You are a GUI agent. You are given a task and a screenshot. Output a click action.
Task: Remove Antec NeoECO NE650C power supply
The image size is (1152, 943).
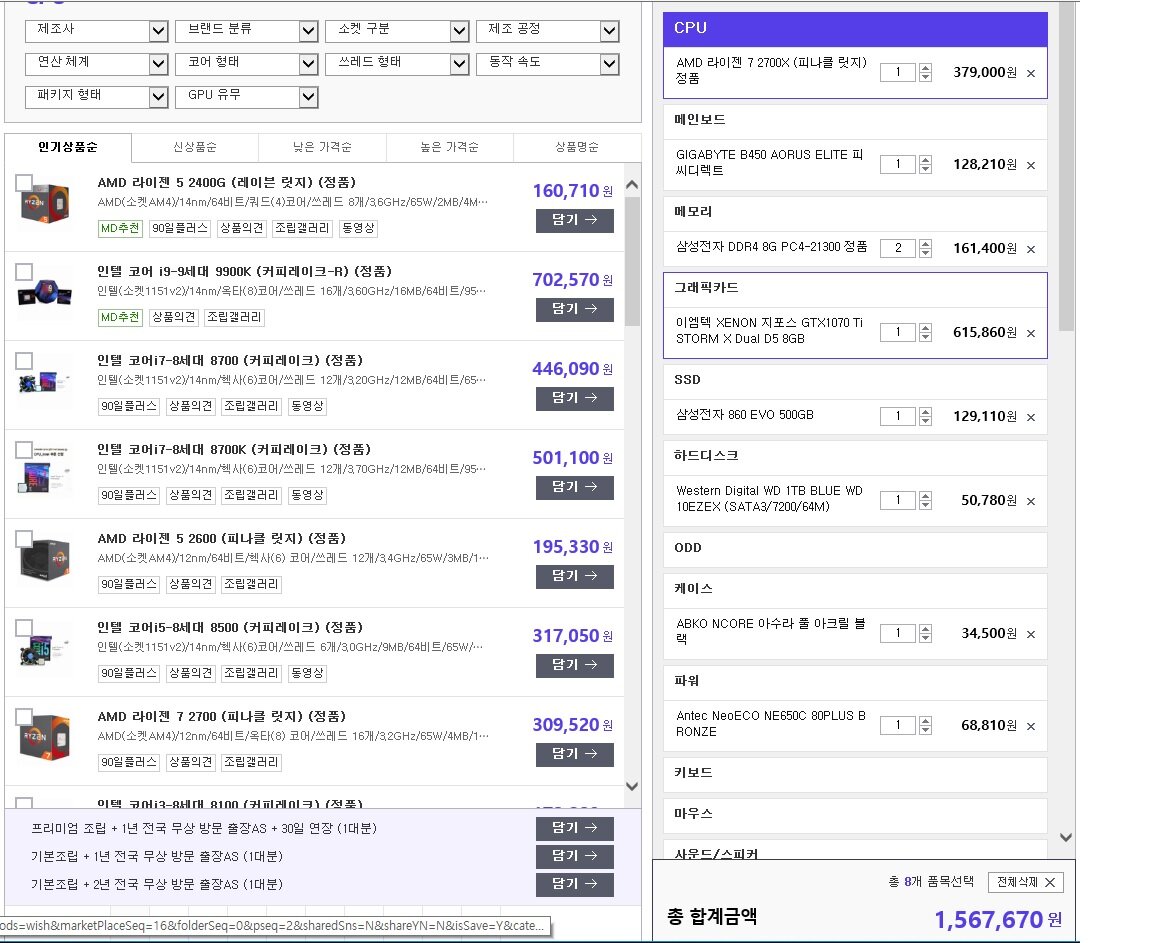click(1031, 726)
